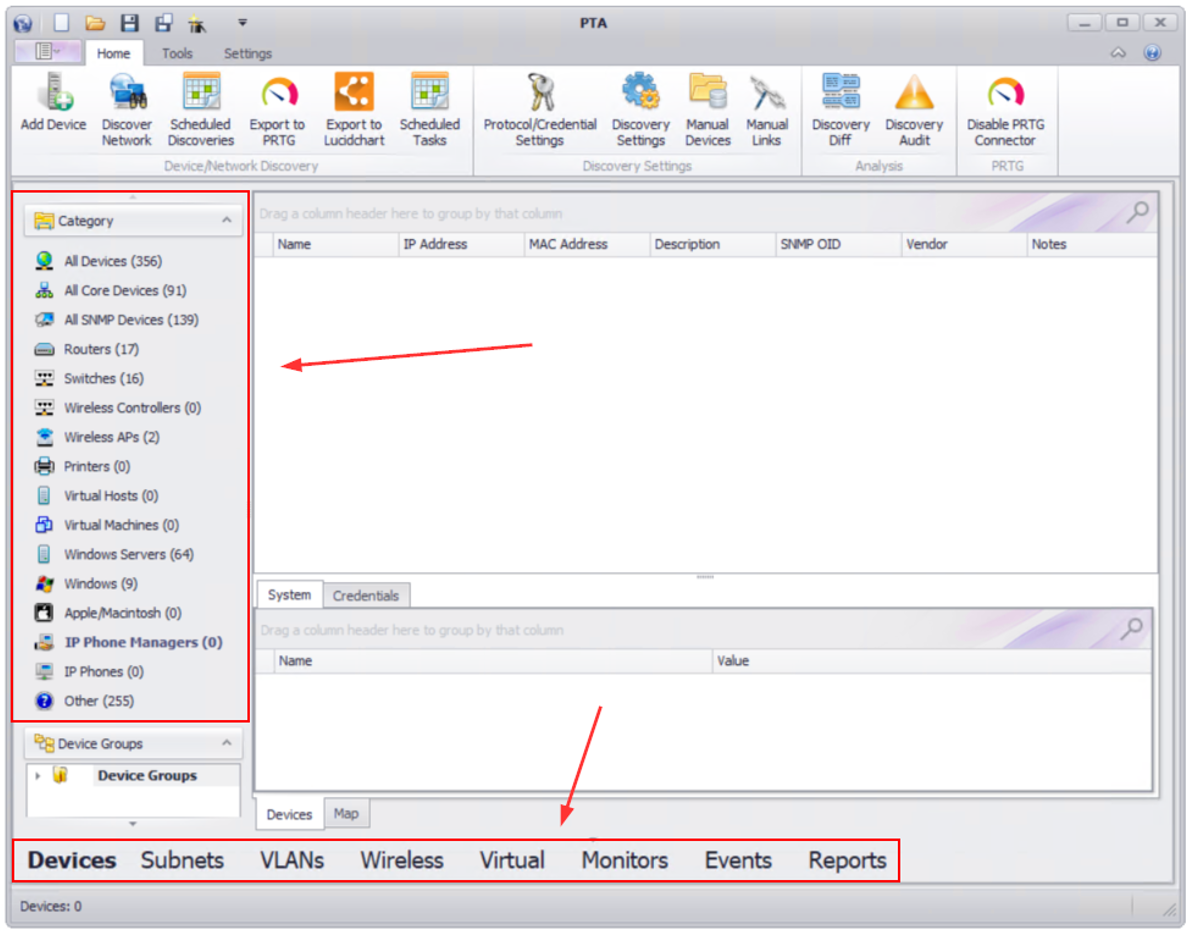Image resolution: width=1189 pixels, height=931 pixels.
Task: Open the Quick Access toolbar dropdown
Action: pos(241,22)
